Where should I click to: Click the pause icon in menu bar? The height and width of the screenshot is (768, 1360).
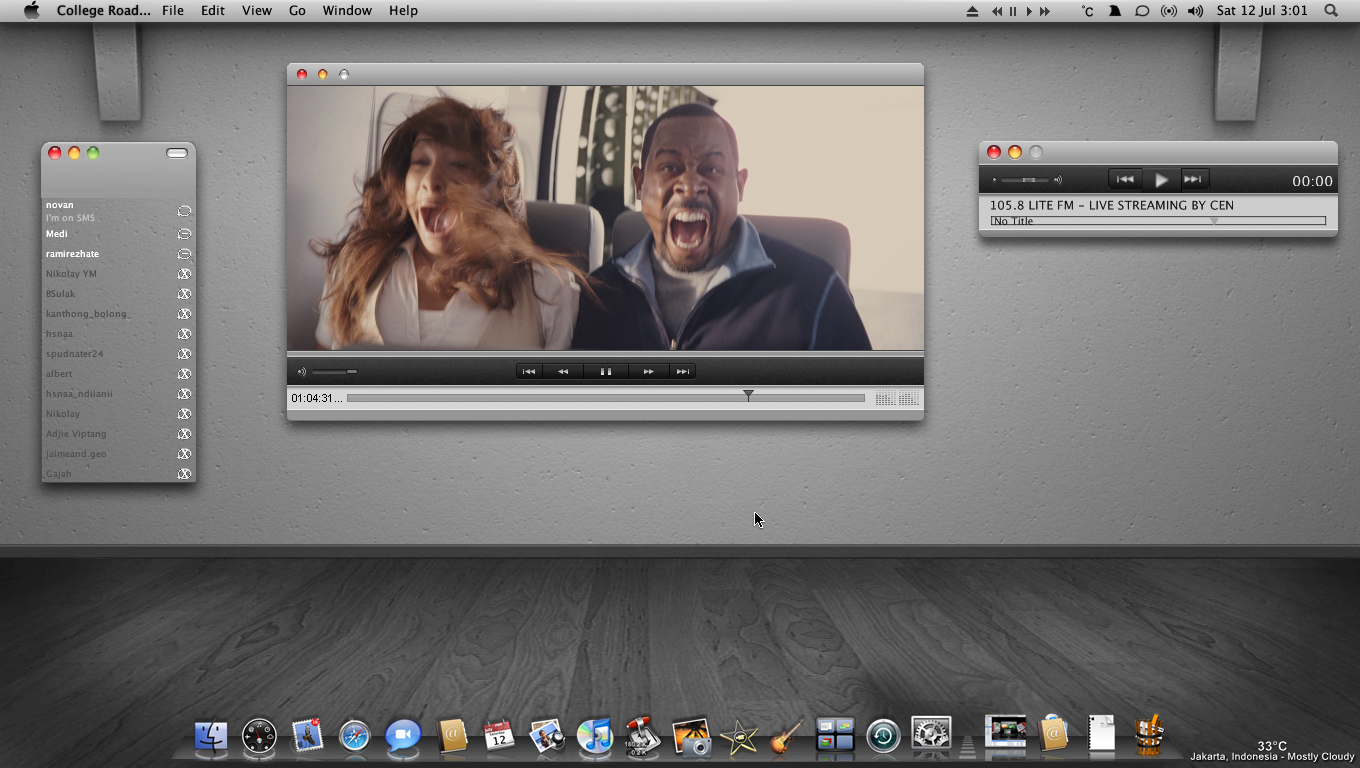[1013, 11]
